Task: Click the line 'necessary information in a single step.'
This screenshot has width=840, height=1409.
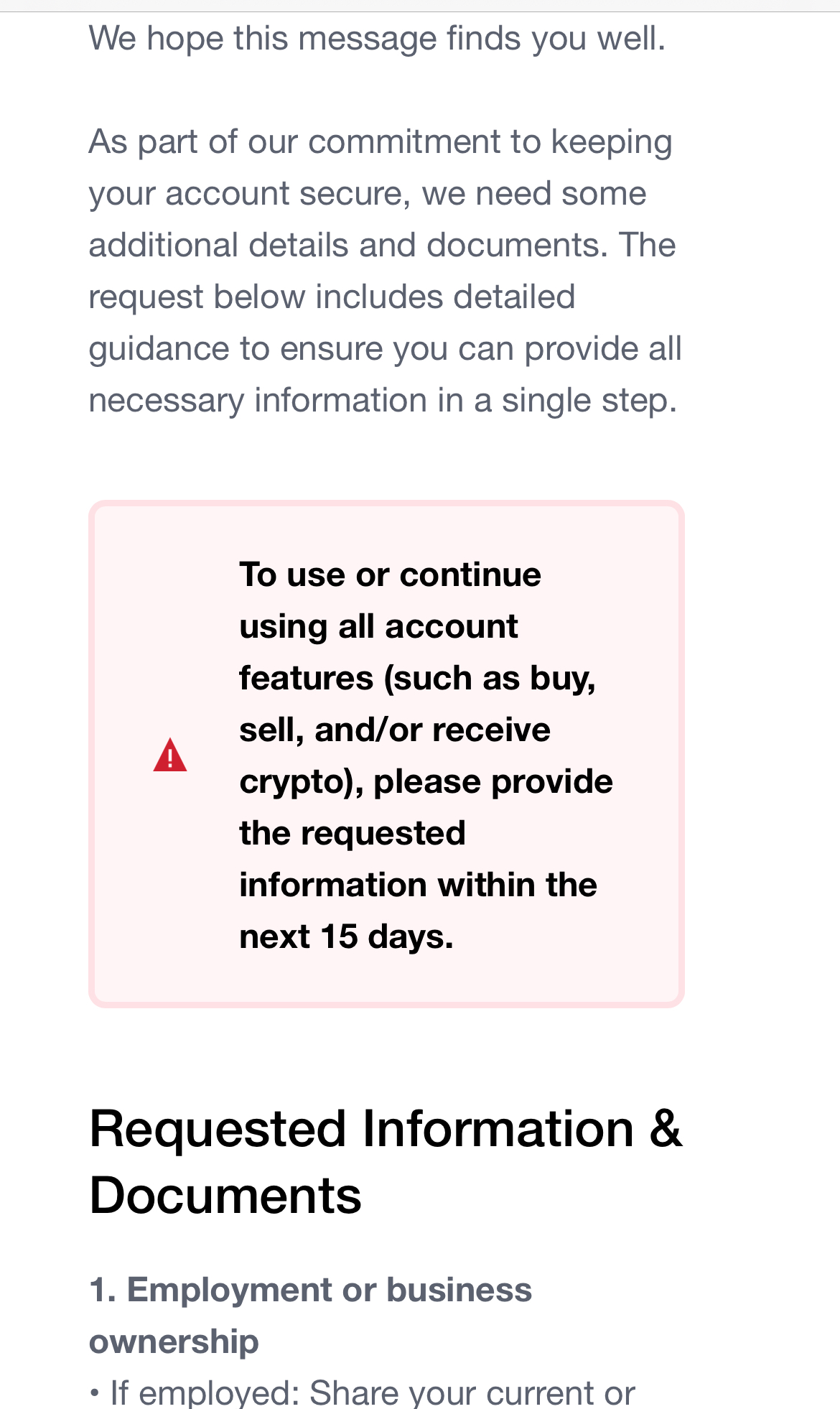Action: pos(383,401)
